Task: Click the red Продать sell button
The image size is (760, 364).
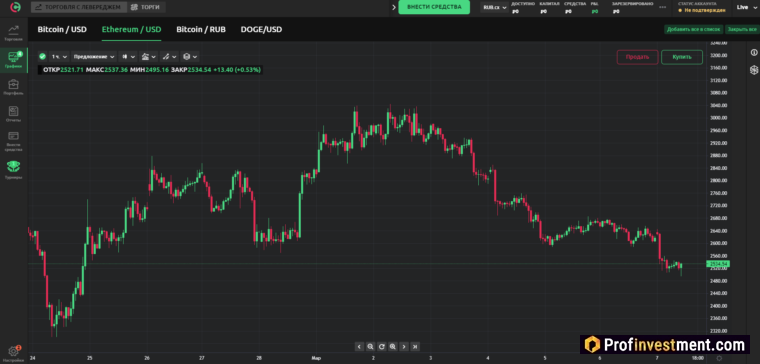Action: click(x=637, y=57)
